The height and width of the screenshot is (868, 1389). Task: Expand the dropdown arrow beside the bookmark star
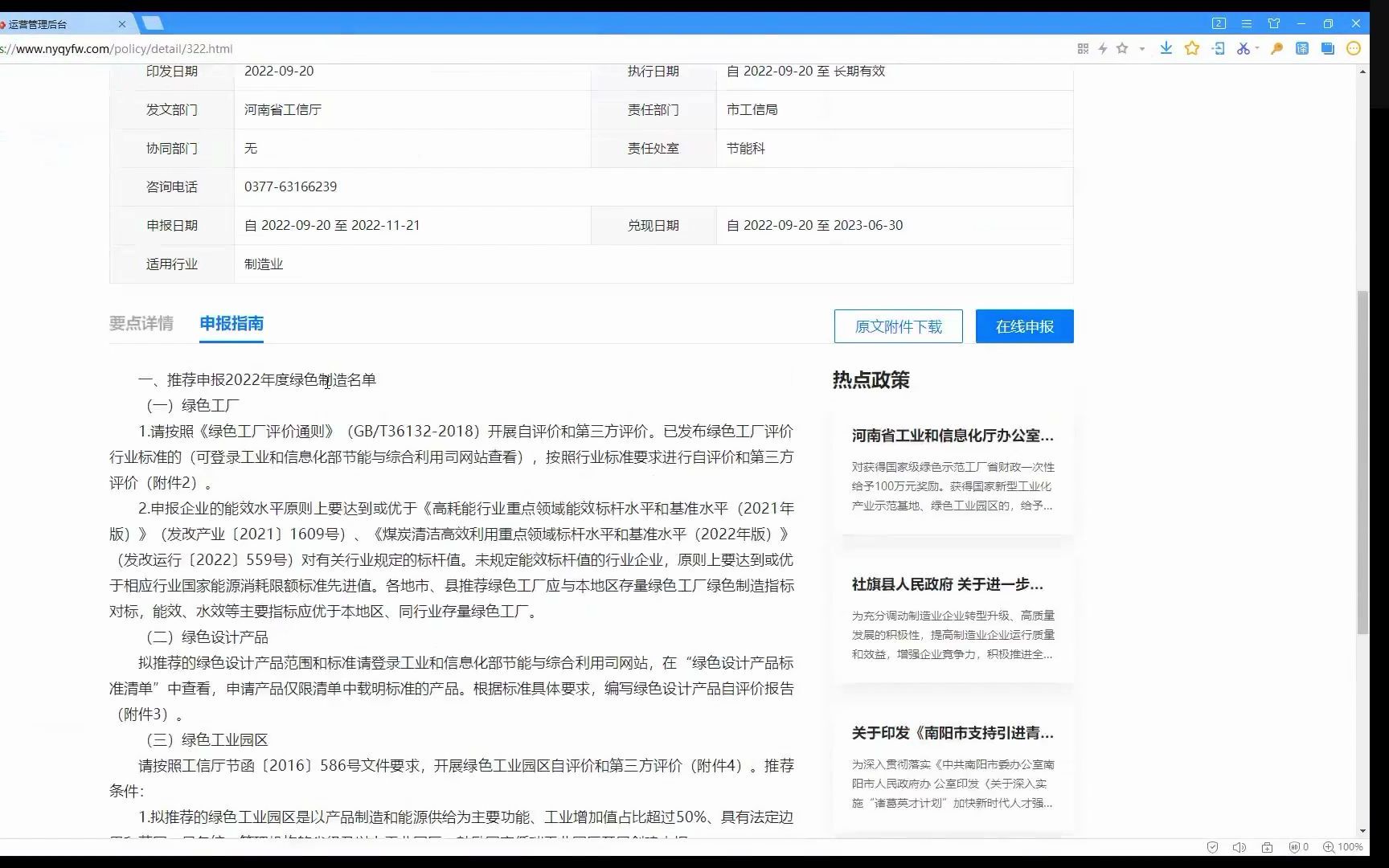(x=1141, y=49)
